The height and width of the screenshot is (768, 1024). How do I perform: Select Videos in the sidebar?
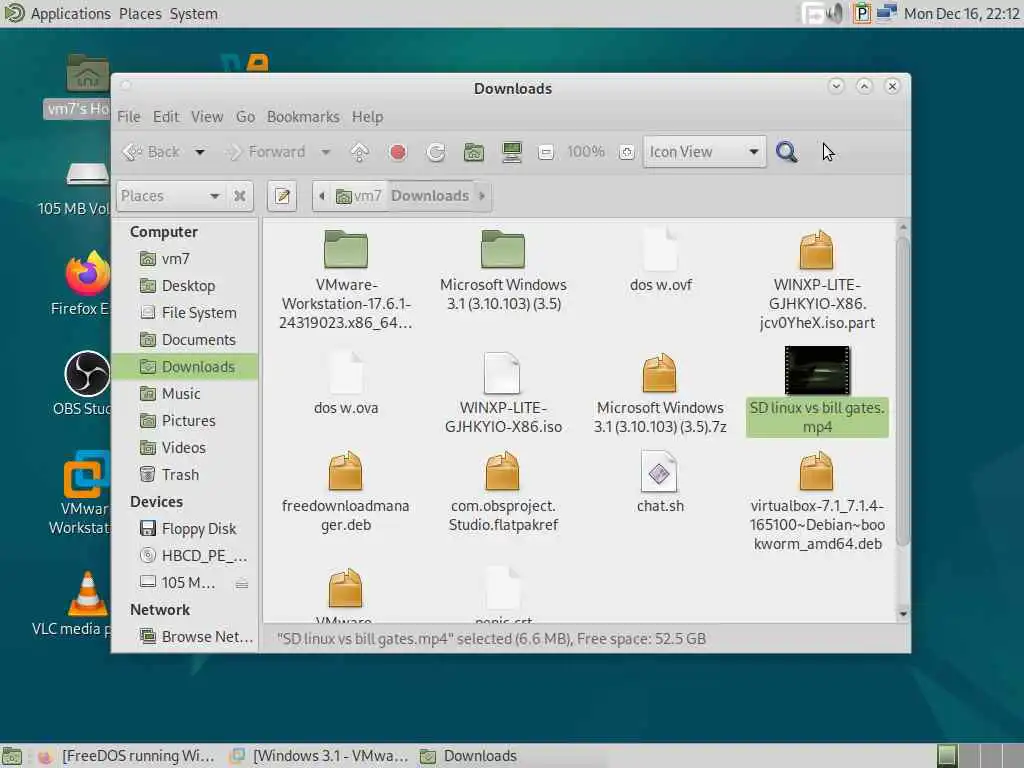coord(185,447)
